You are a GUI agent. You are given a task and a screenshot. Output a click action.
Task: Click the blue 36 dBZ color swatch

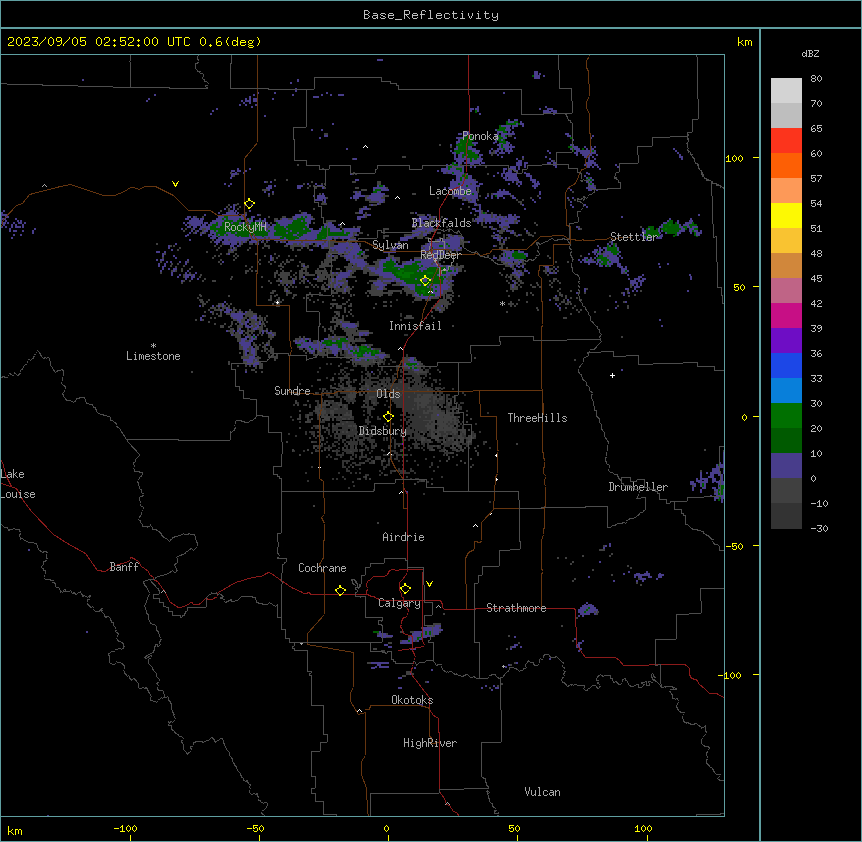tap(786, 365)
